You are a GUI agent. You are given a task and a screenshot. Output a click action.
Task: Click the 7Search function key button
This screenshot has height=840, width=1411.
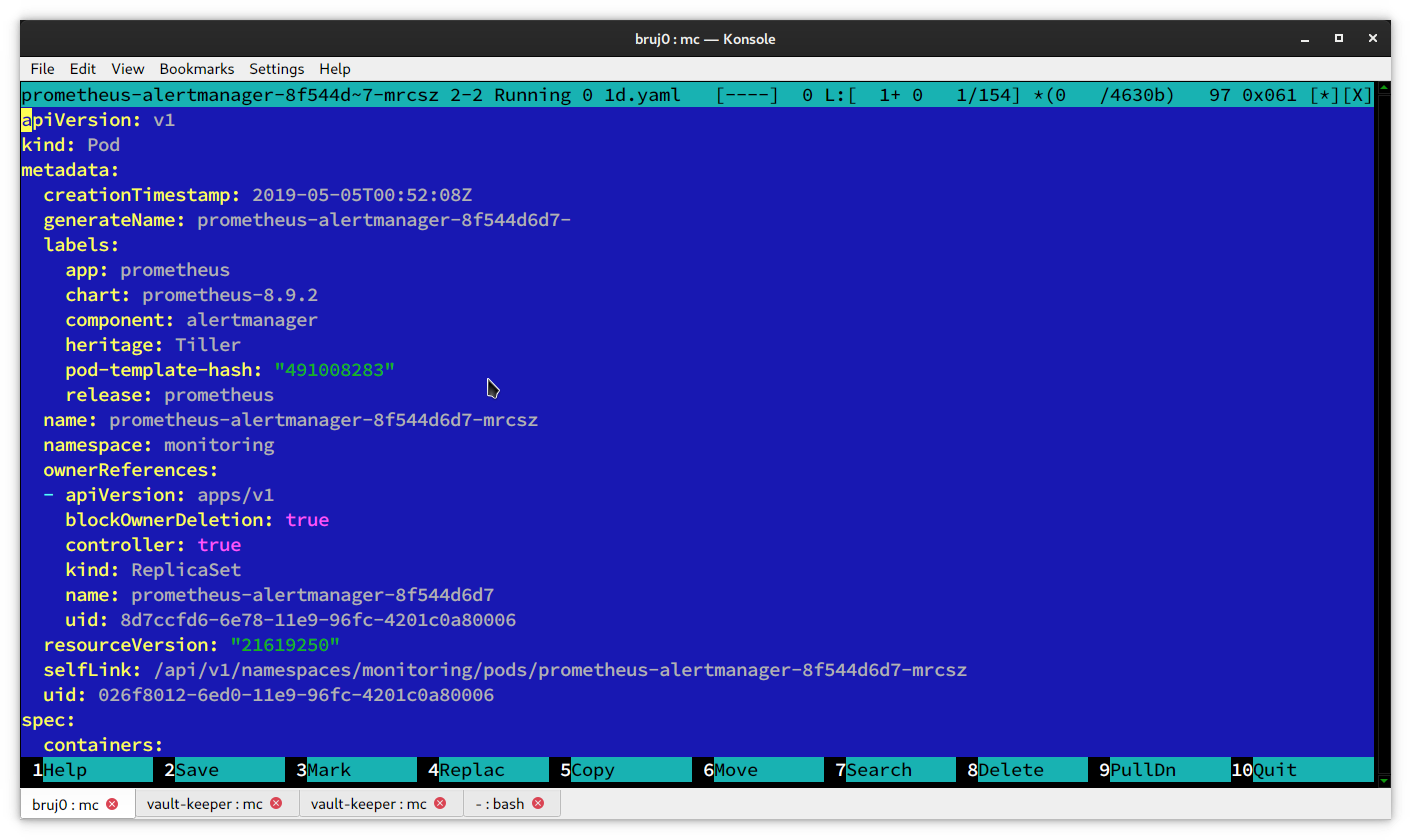tap(890, 770)
